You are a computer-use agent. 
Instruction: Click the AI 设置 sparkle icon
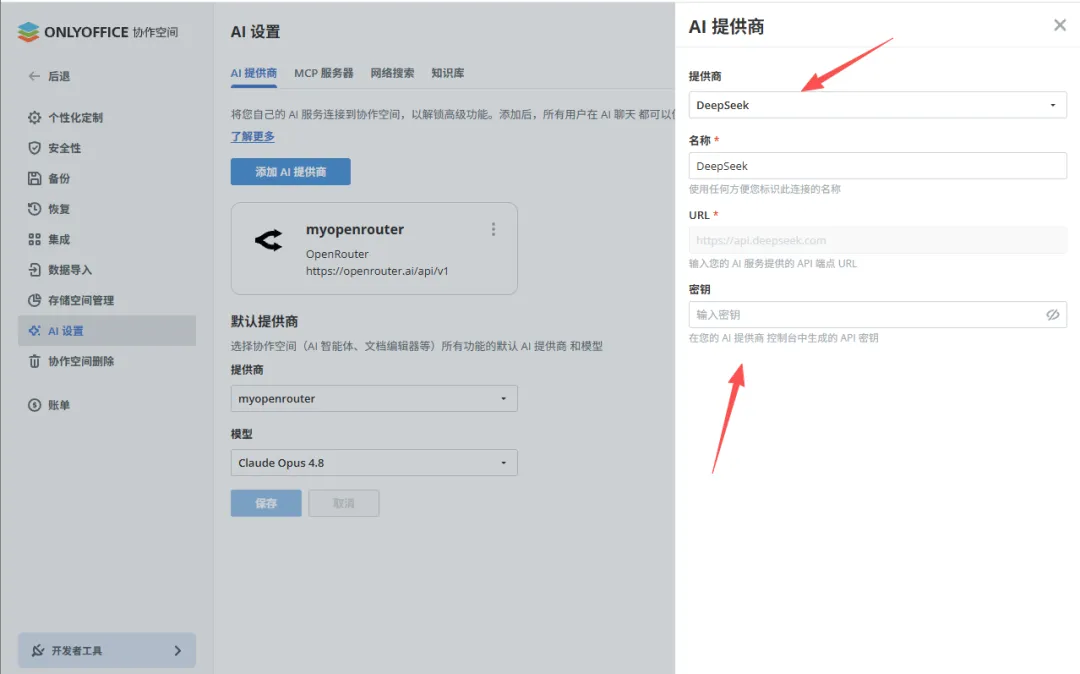(x=34, y=330)
